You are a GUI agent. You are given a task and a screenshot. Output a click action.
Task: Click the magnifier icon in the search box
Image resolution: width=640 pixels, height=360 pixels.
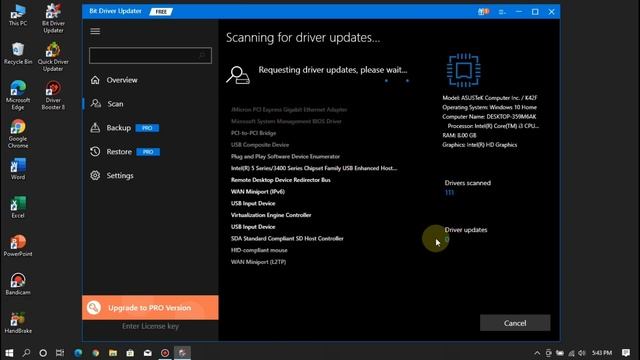tap(202, 56)
